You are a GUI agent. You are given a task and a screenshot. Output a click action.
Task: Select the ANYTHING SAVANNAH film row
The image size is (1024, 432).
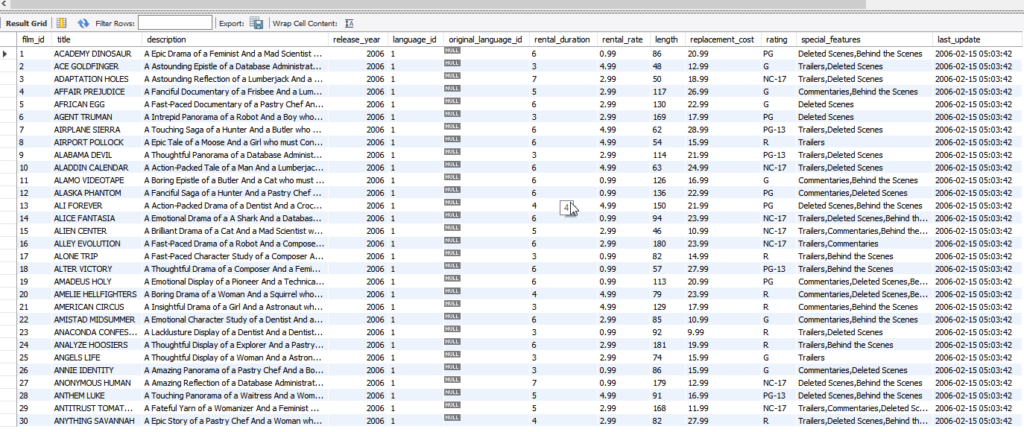(x=512, y=421)
